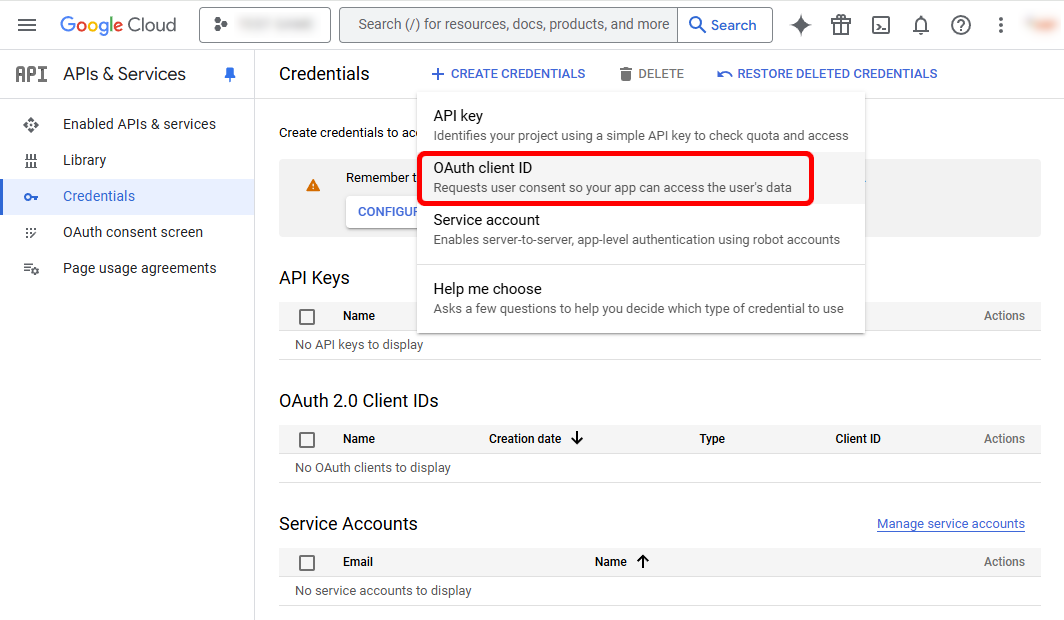Click the Search button

(725, 25)
